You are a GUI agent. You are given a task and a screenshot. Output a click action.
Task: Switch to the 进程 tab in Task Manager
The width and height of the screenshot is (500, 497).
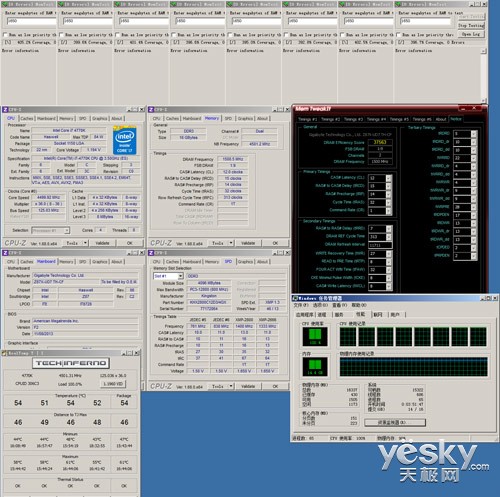click(x=322, y=315)
